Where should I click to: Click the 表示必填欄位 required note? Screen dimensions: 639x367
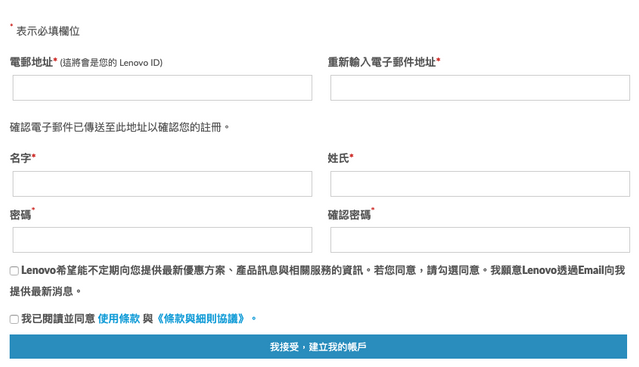click(x=48, y=31)
